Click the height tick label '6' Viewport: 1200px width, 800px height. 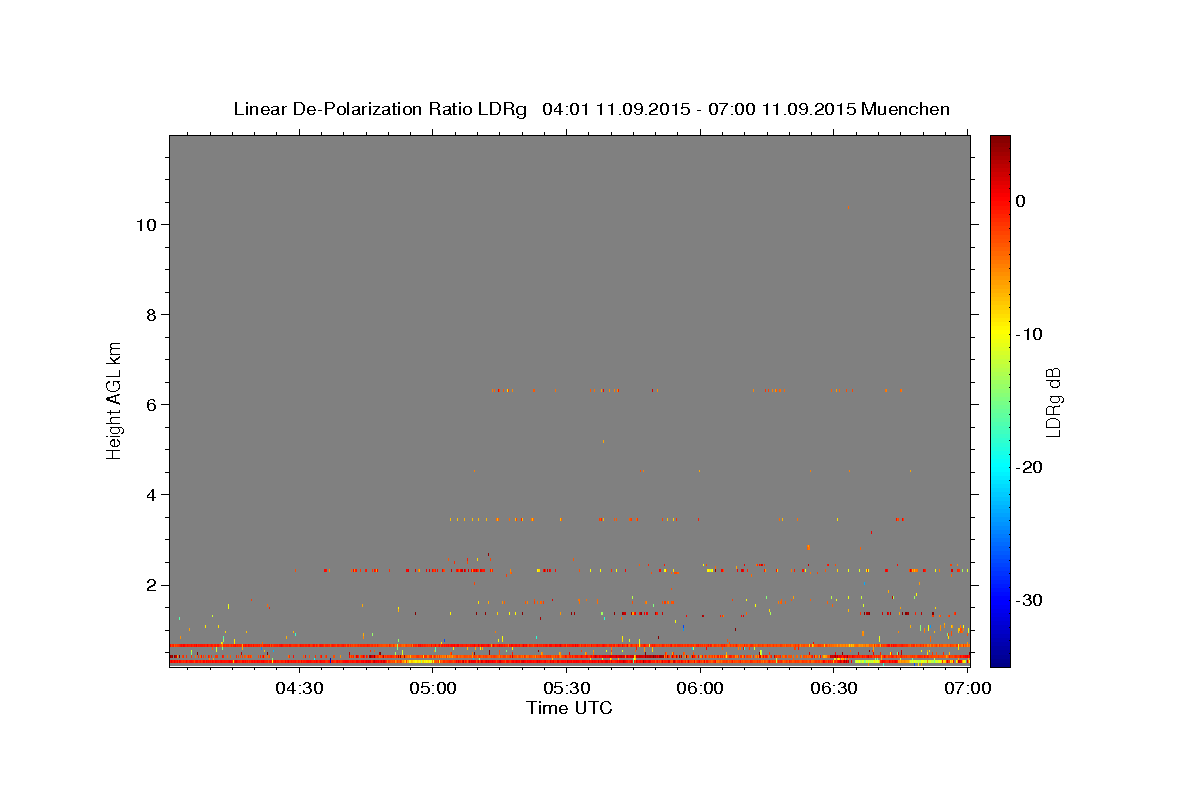150,404
